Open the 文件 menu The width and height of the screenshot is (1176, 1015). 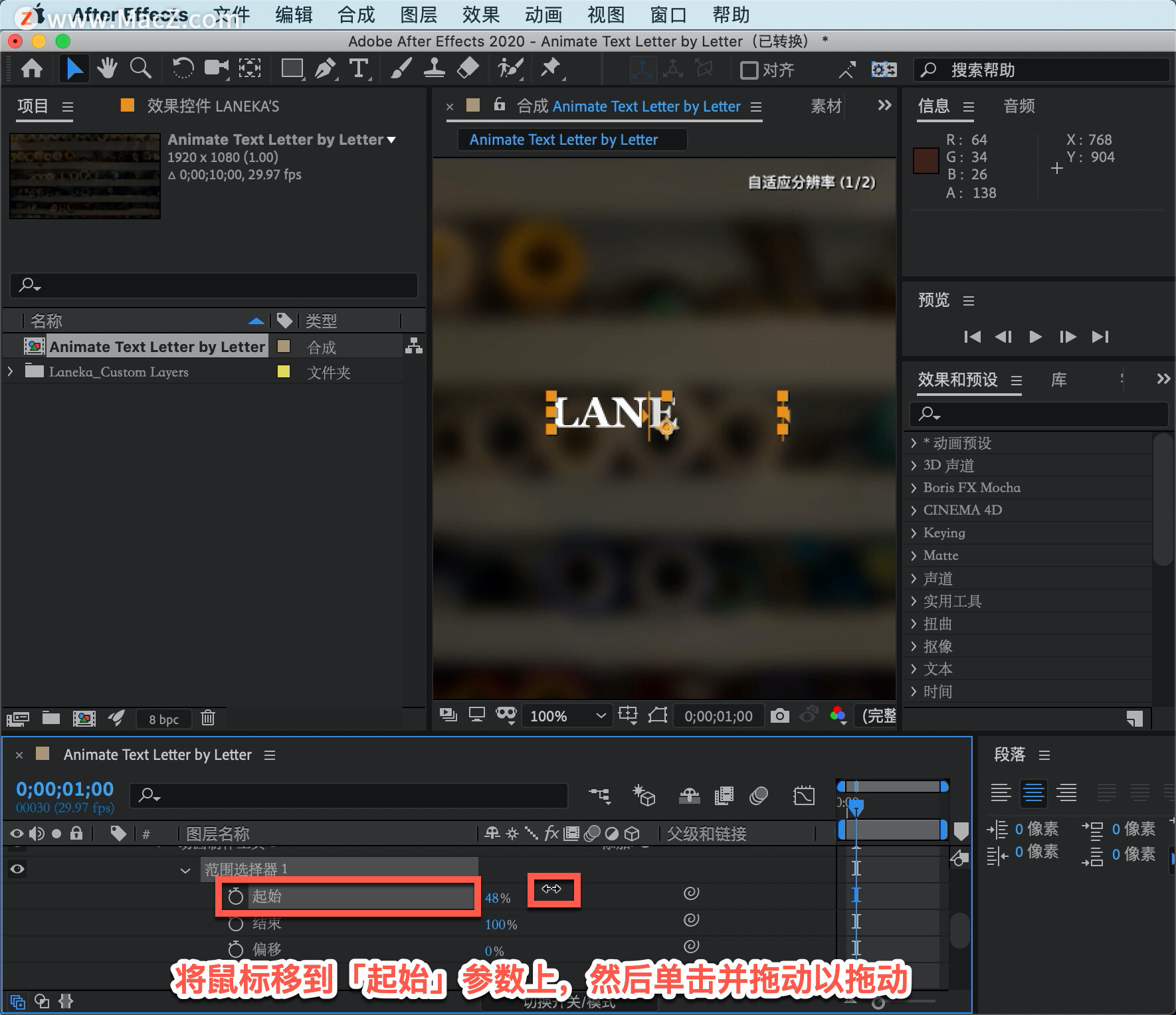231,15
